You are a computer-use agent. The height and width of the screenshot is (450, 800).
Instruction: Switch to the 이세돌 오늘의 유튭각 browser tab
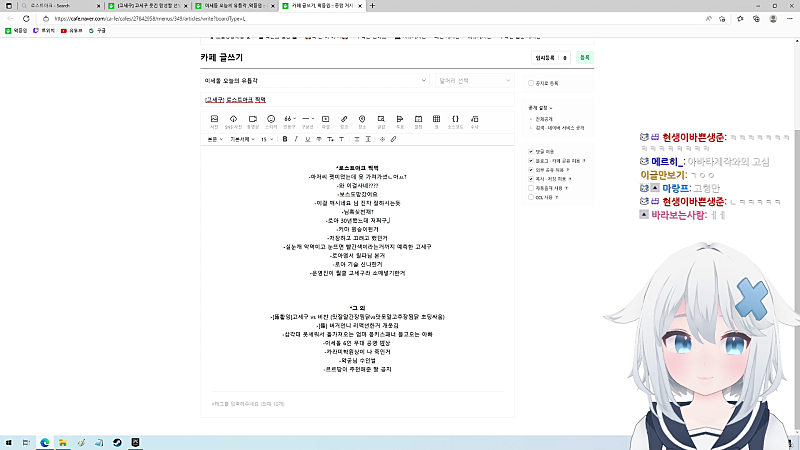235,6
